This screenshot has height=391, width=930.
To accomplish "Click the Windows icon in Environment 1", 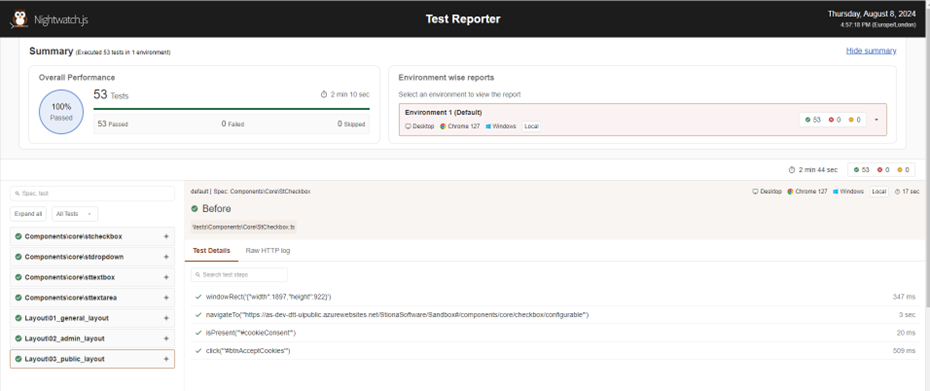I will [x=488, y=126].
